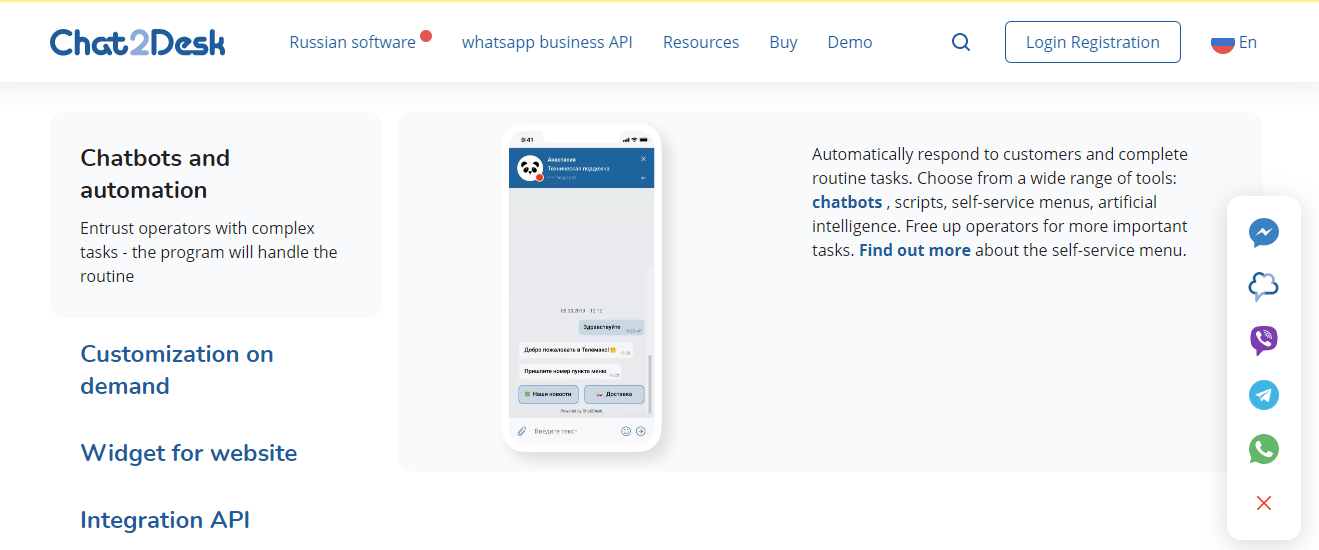Close the messenger widget with red X
The image size is (1319, 550).
coord(1264,503)
